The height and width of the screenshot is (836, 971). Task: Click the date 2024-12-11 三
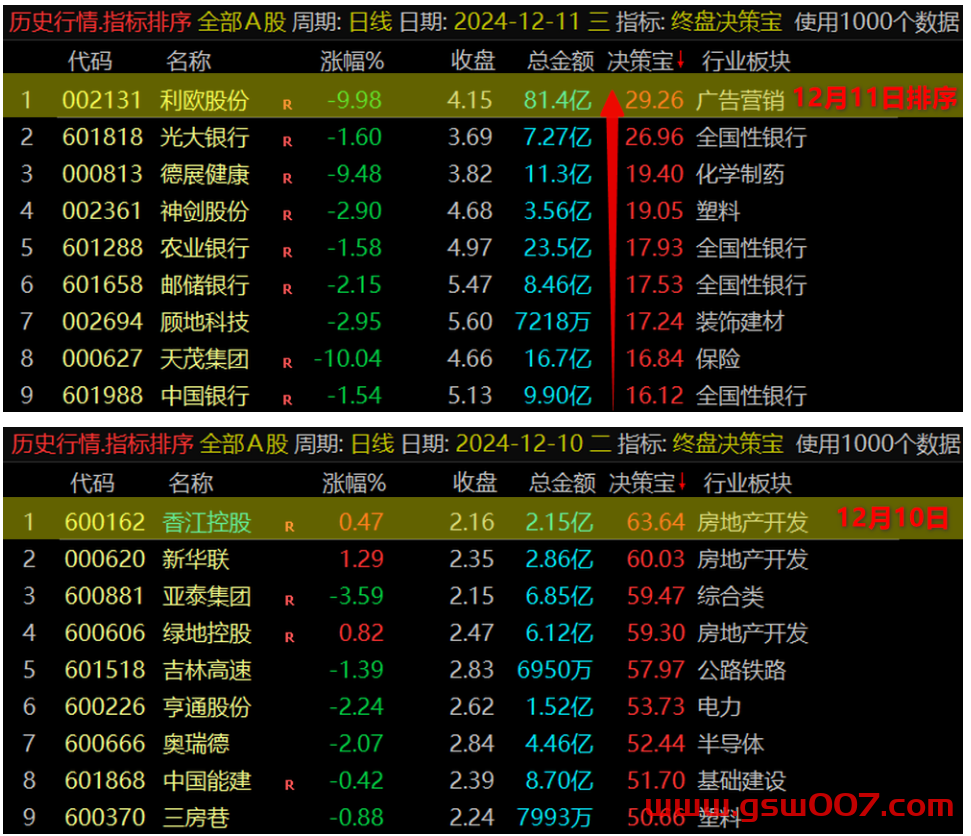coord(531,22)
